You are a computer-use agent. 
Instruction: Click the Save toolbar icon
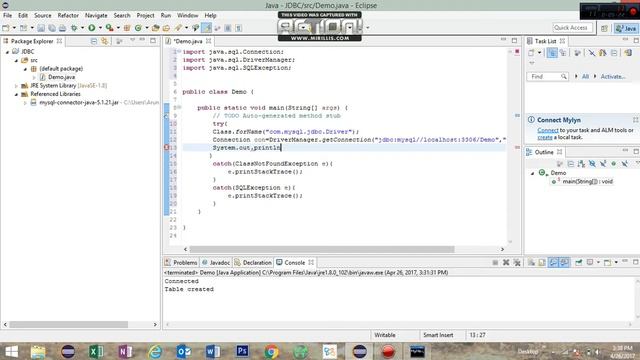click(41, 28)
